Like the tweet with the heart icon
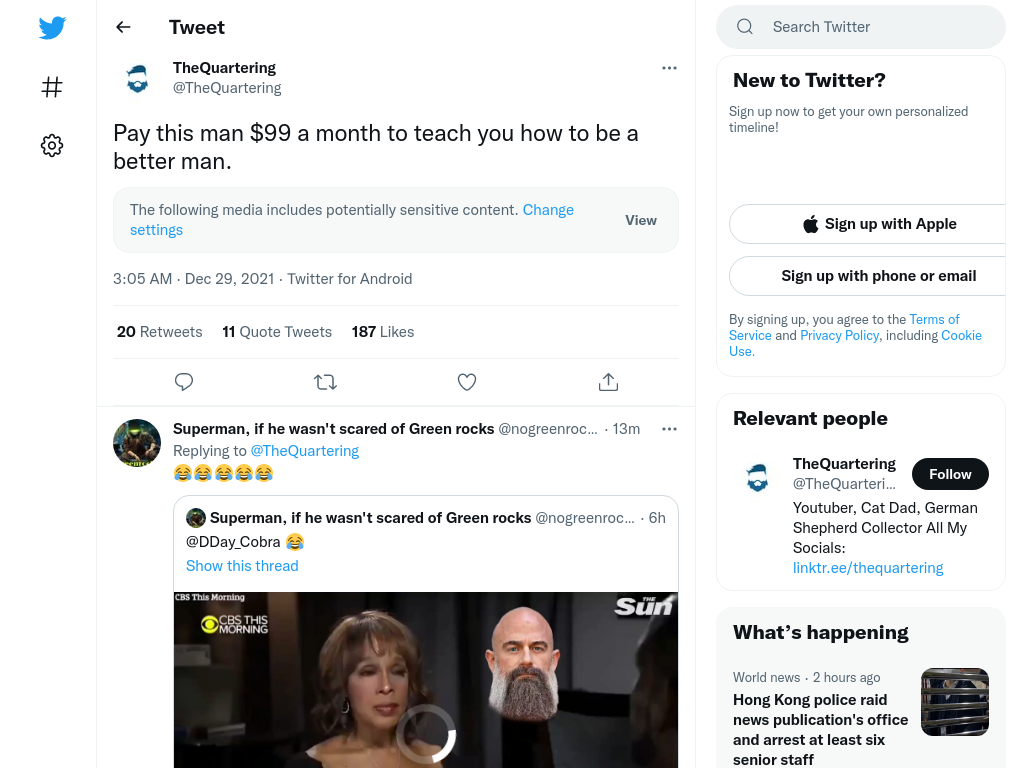The image size is (1024, 768). click(467, 382)
